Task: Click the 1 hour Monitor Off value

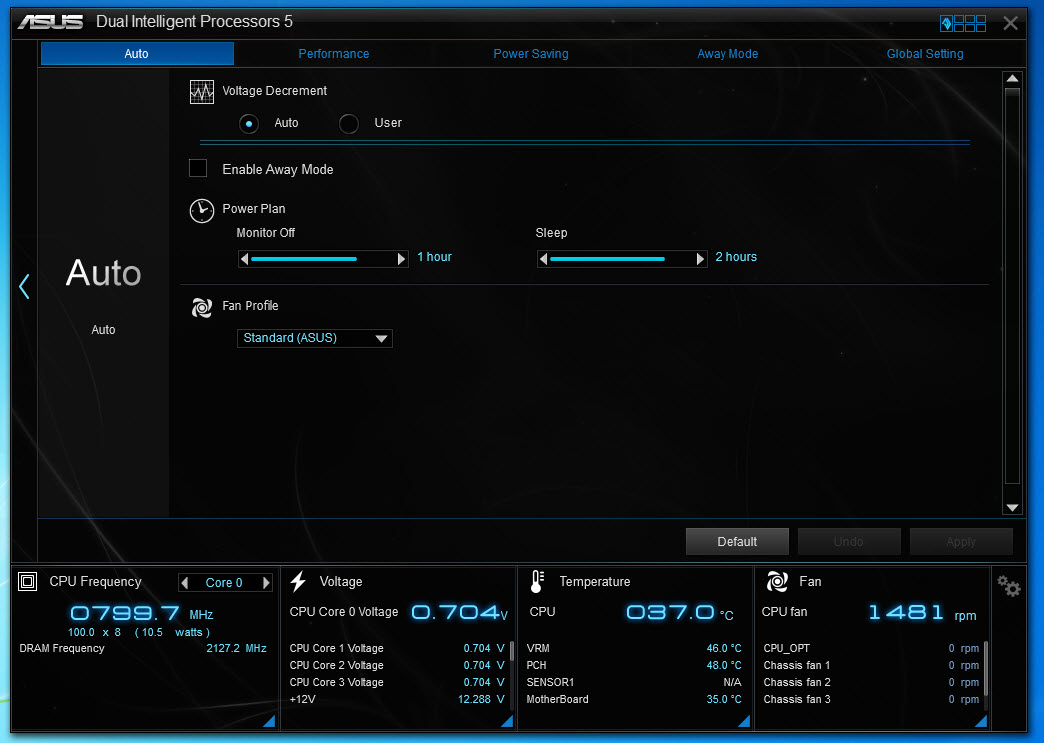Action: [434, 257]
